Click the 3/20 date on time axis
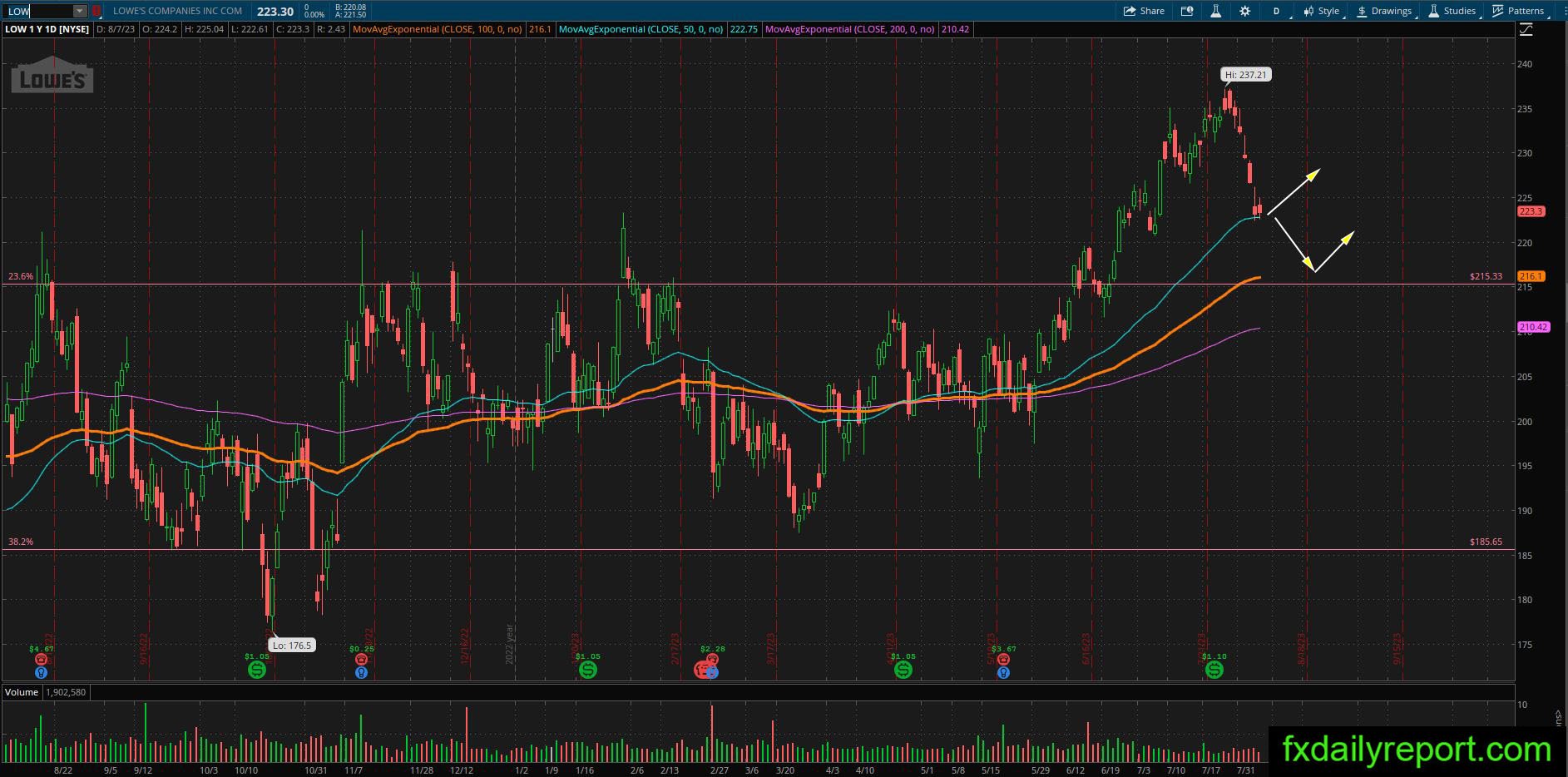The width and height of the screenshot is (1568, 777). (x=785, y=770)
